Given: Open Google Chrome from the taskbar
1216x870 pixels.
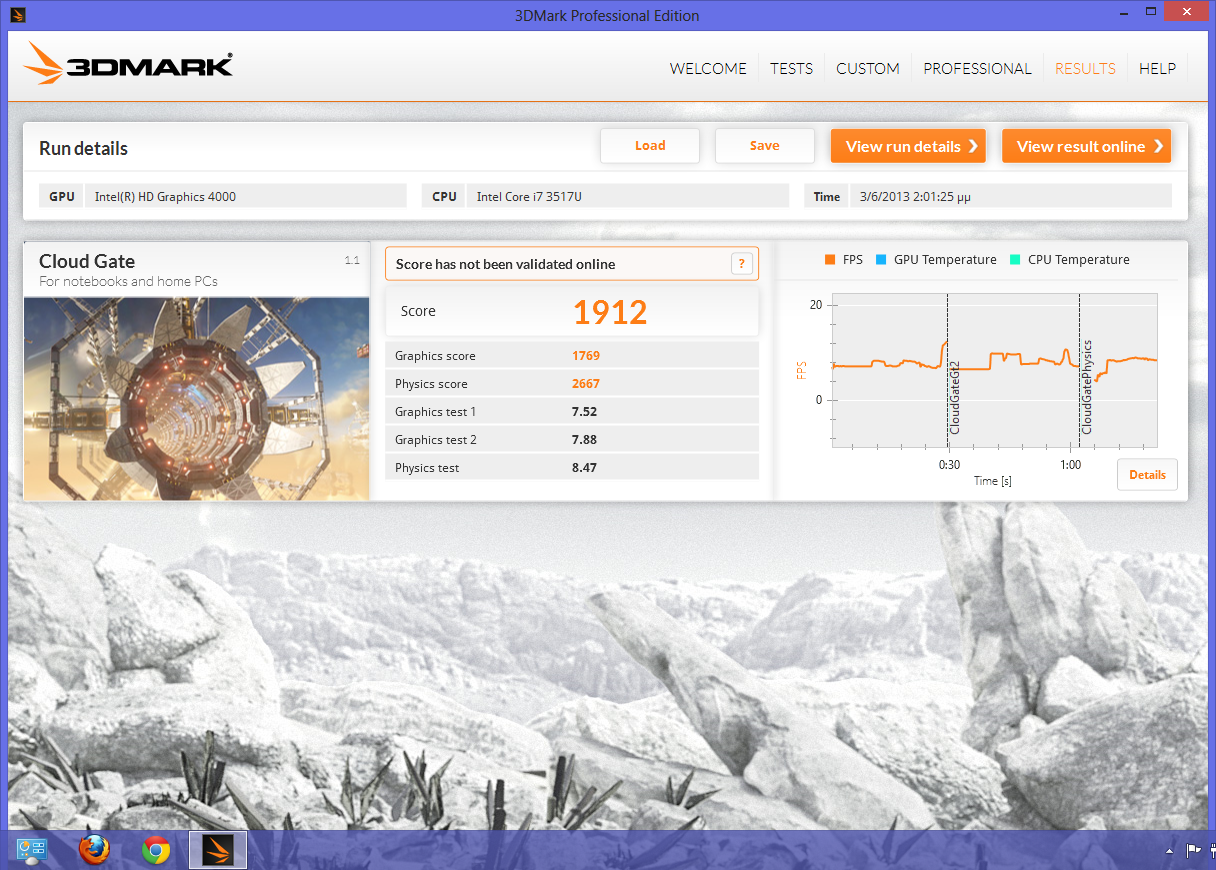Looking at the screenshot, I should [x=155, y=850].
